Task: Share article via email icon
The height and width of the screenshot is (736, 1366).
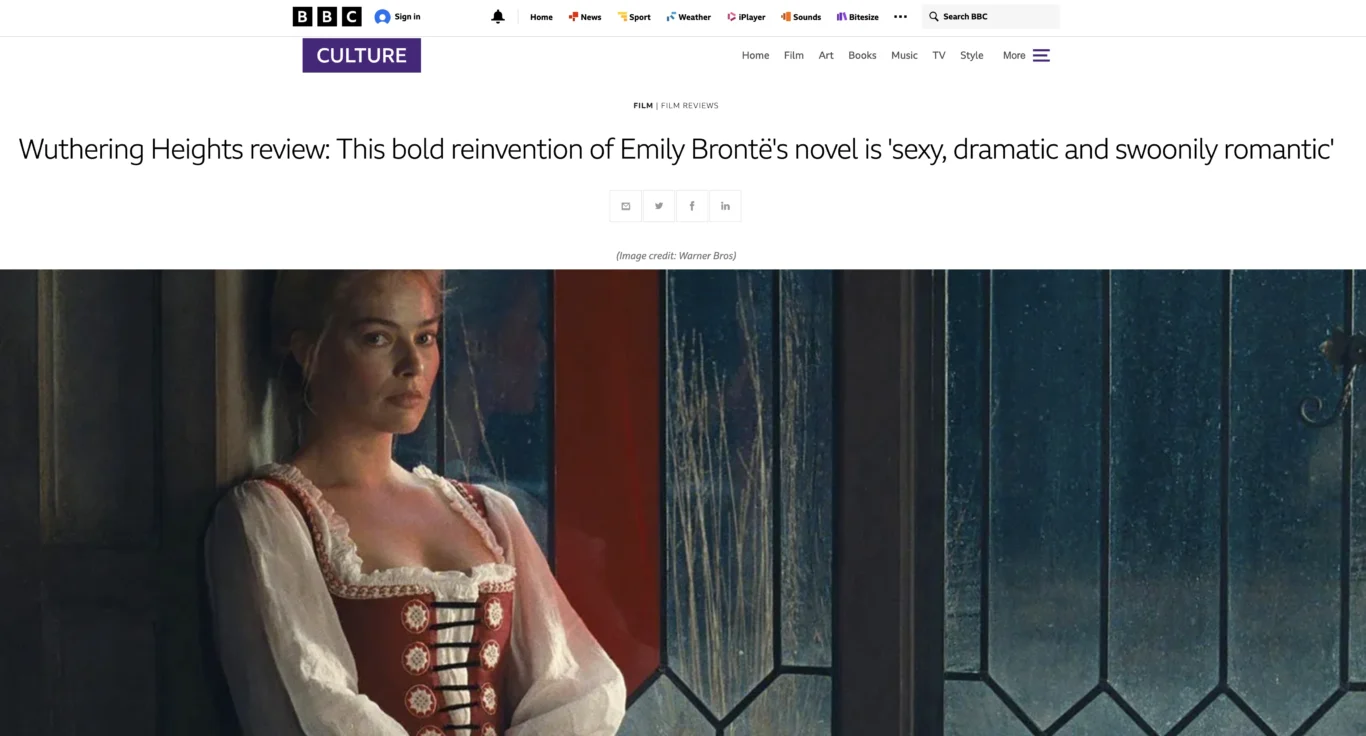Action: point(626,206)
